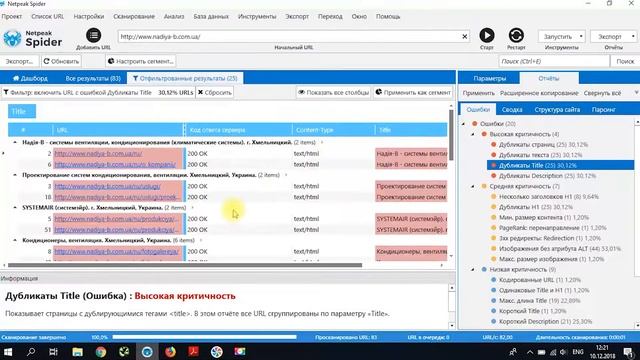Click the Поиск search button
640x360 pixels.
pyautogui.click(x=625, y=61)
